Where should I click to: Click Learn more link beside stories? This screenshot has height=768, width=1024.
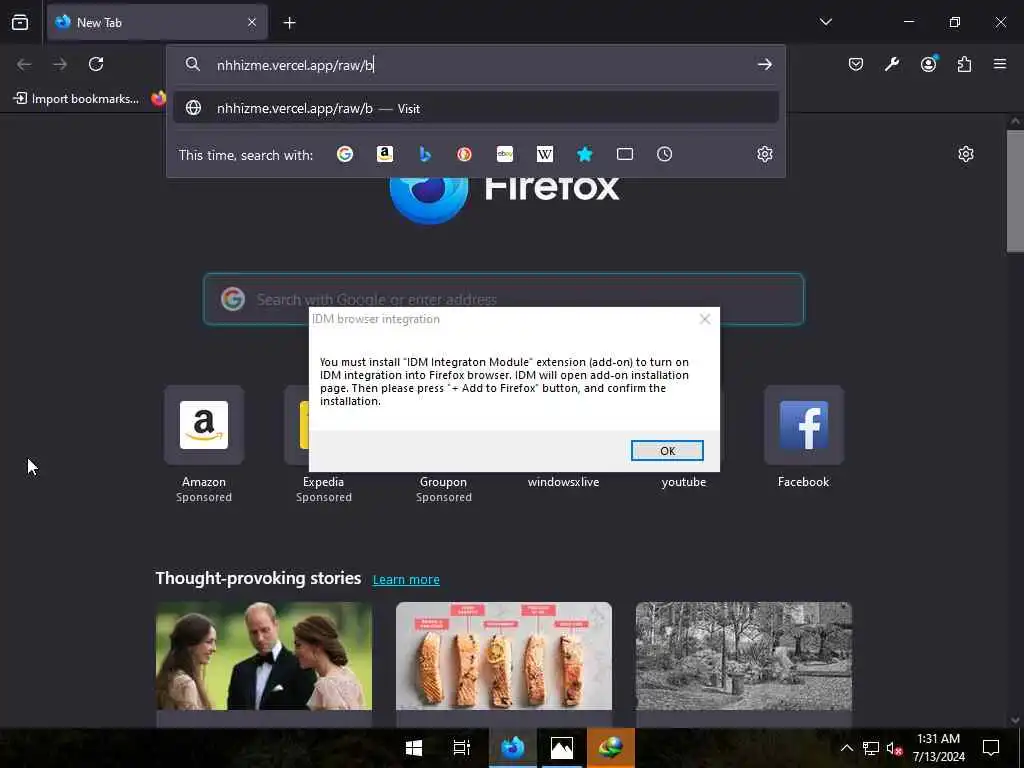coord(406,579)
